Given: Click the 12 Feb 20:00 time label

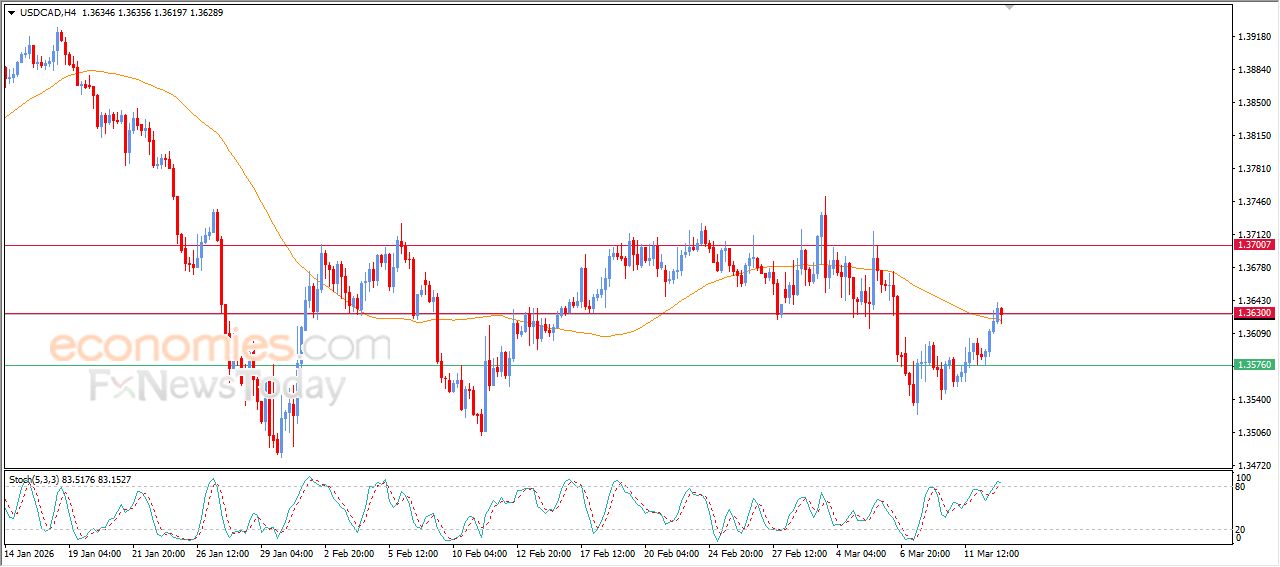Looking at the screenshot, I should pos(541,552).
